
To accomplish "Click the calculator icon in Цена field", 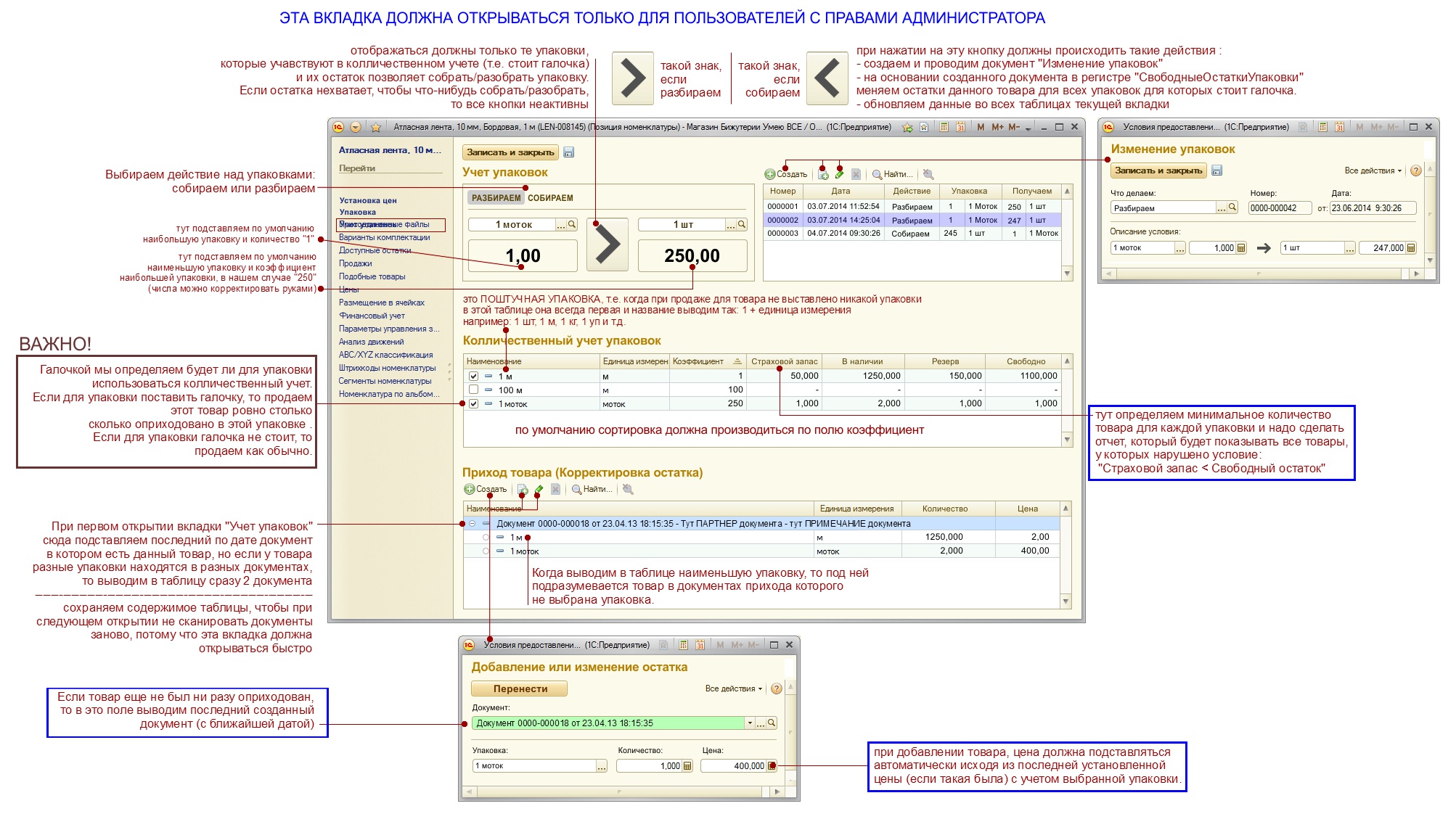I will (x=772, y=765).
